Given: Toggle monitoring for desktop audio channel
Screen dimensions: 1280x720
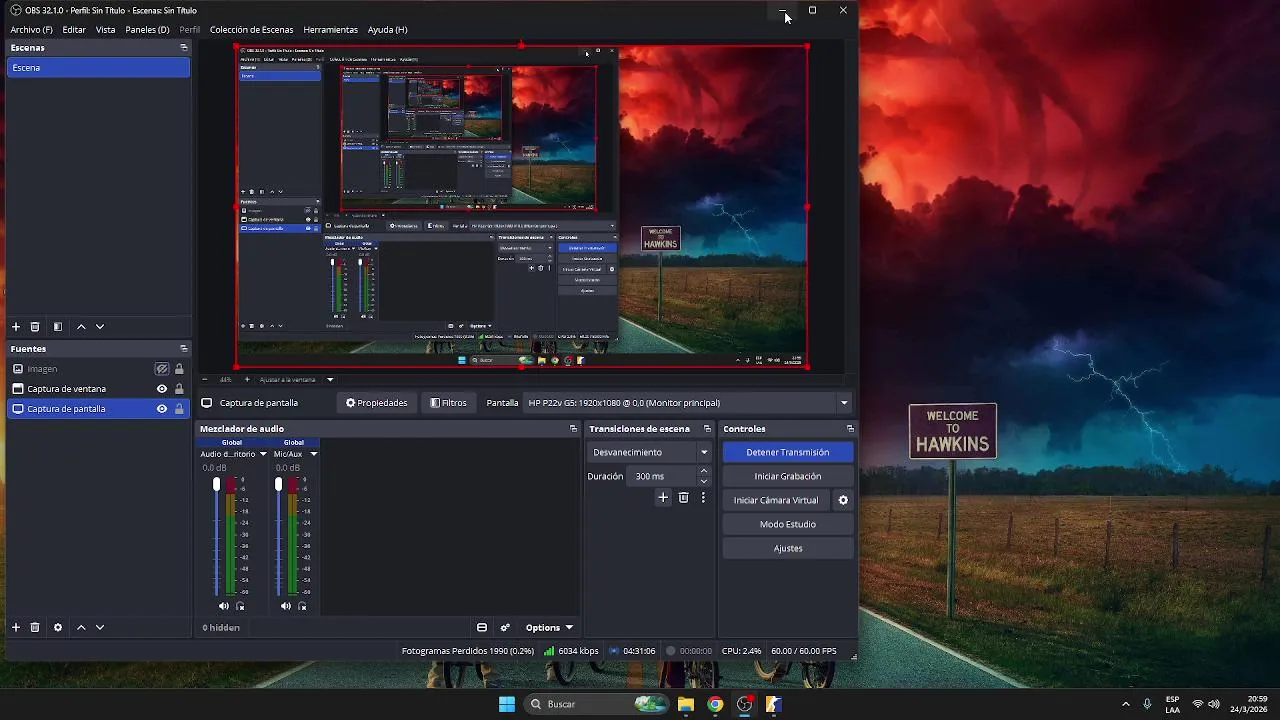Looking at the screenshot, I should 240,606.
